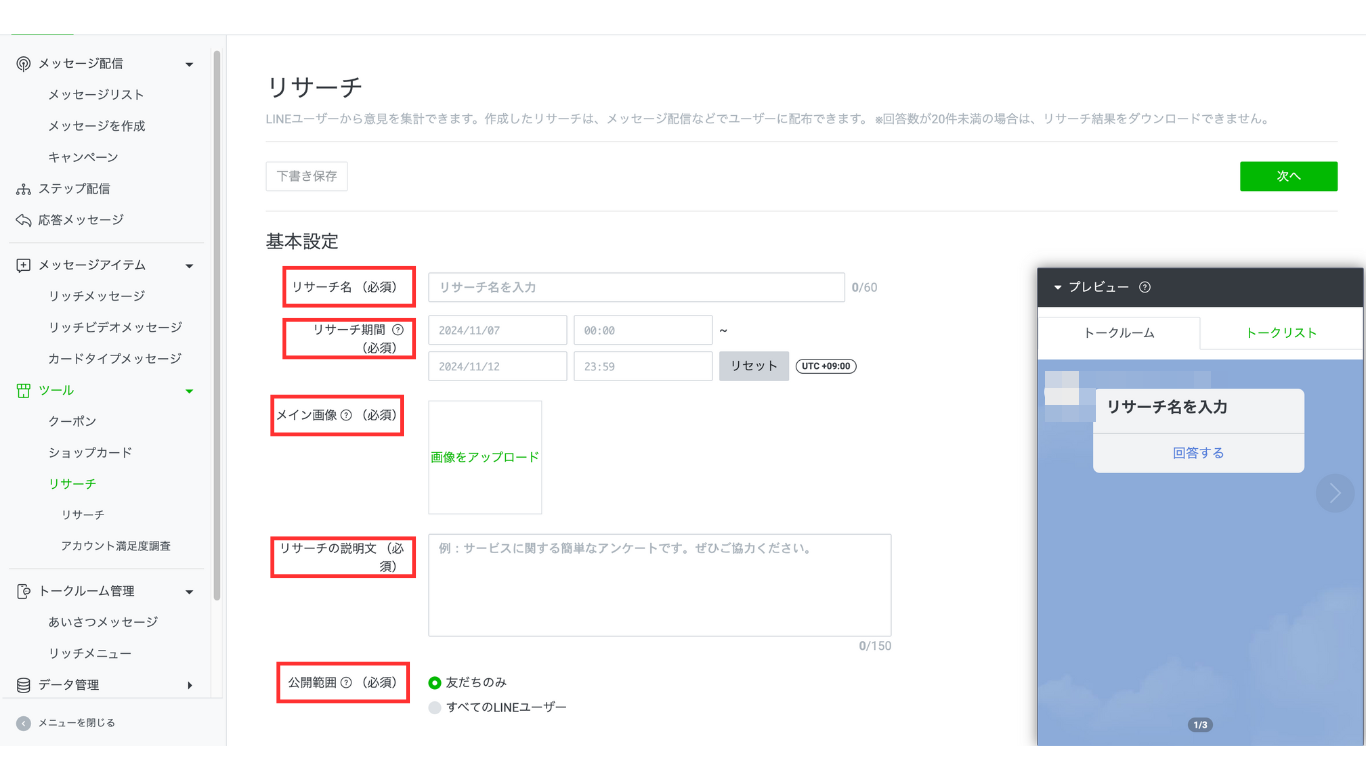Open the クーポン menu item
Image resolution: width=1366 pixels, height=768 pixels.
72,422
